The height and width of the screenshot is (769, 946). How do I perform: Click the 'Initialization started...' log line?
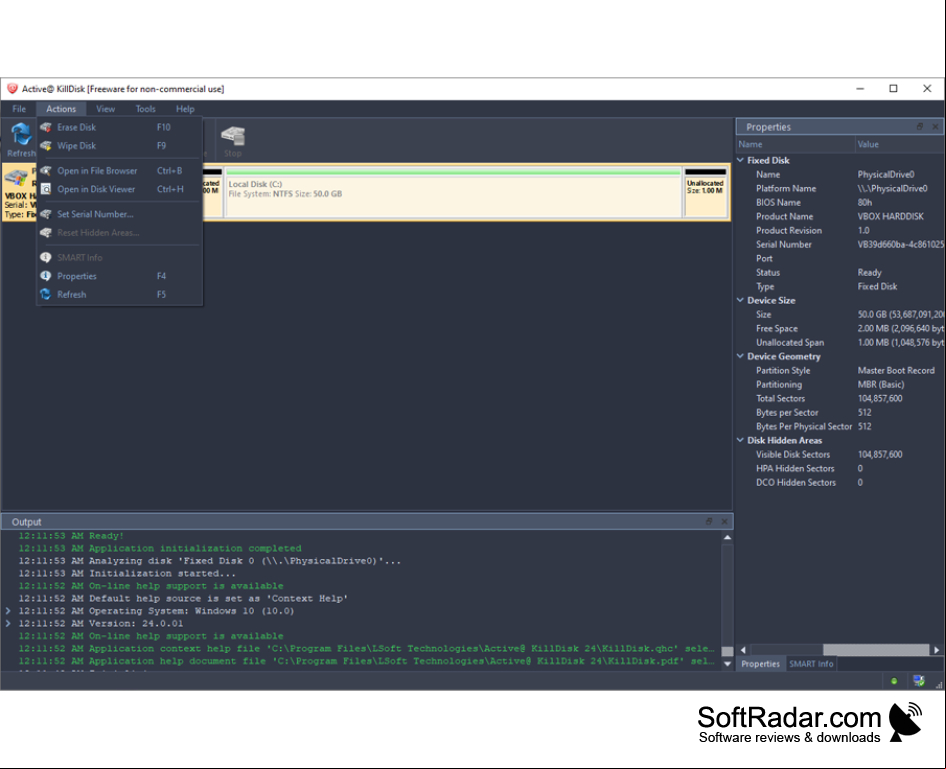point(127,574)
